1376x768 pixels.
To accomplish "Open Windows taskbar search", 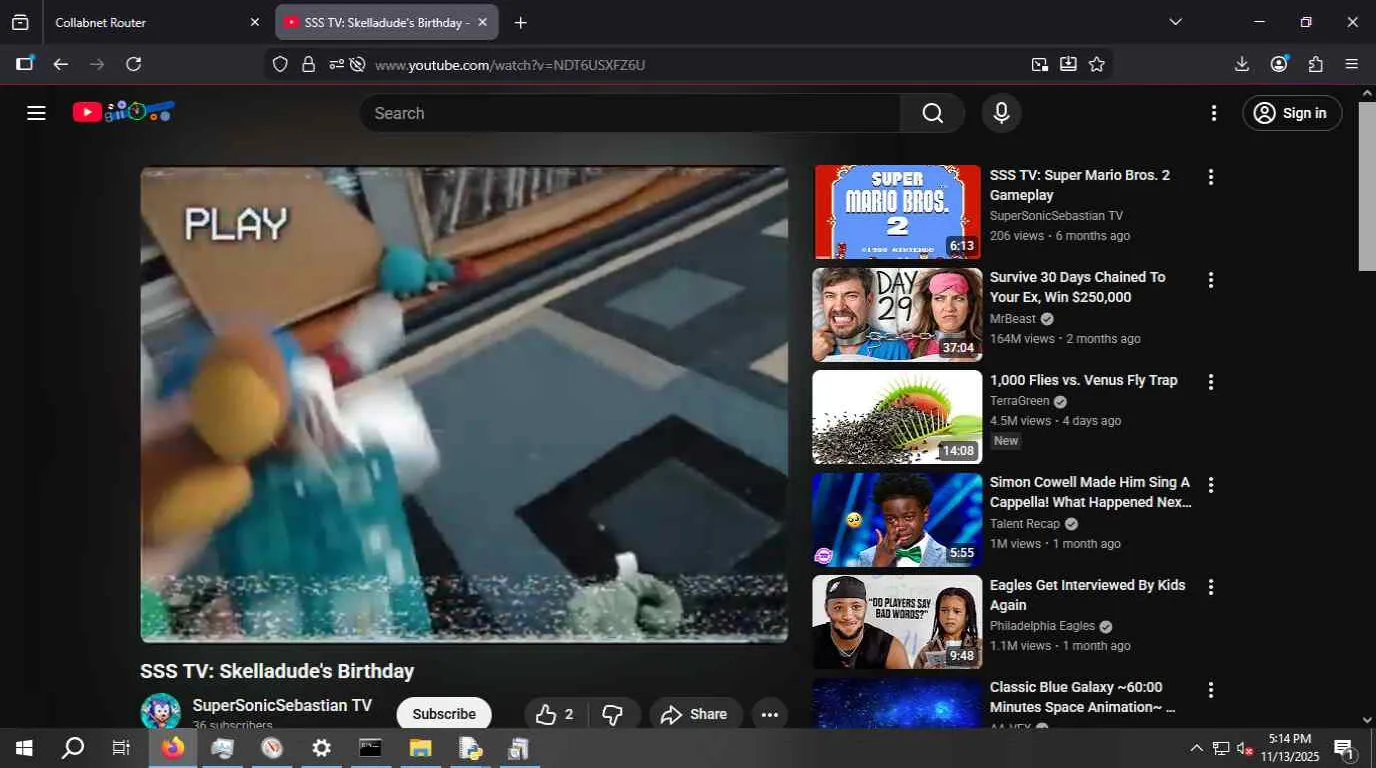I will 73,748.
